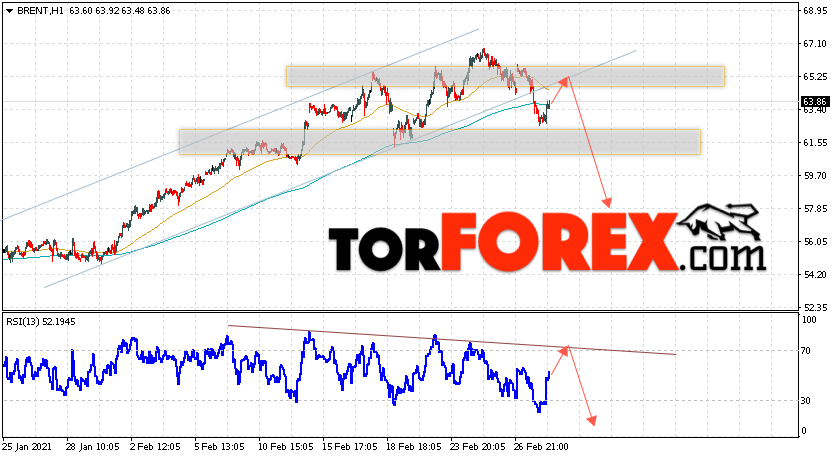Click the 15 Feb 17:05 time label
Screen dimensions: 838x458
click(x=350, y=447)
